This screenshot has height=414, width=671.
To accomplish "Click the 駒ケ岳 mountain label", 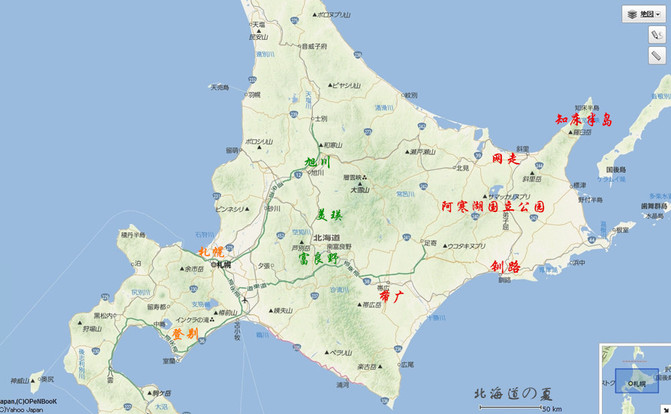I will 162,393.
